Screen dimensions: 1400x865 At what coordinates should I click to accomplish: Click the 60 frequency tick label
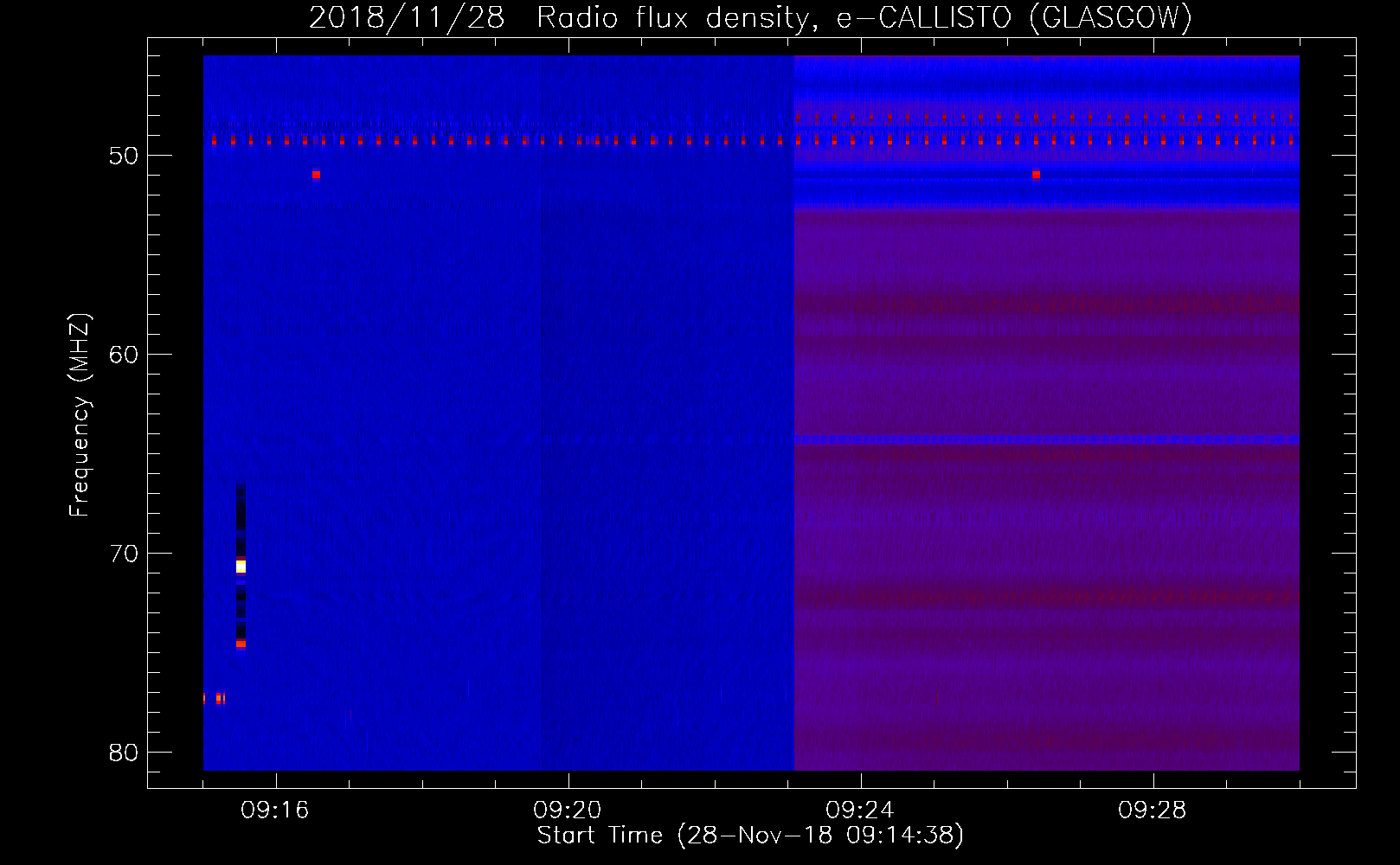pos(124,356)
